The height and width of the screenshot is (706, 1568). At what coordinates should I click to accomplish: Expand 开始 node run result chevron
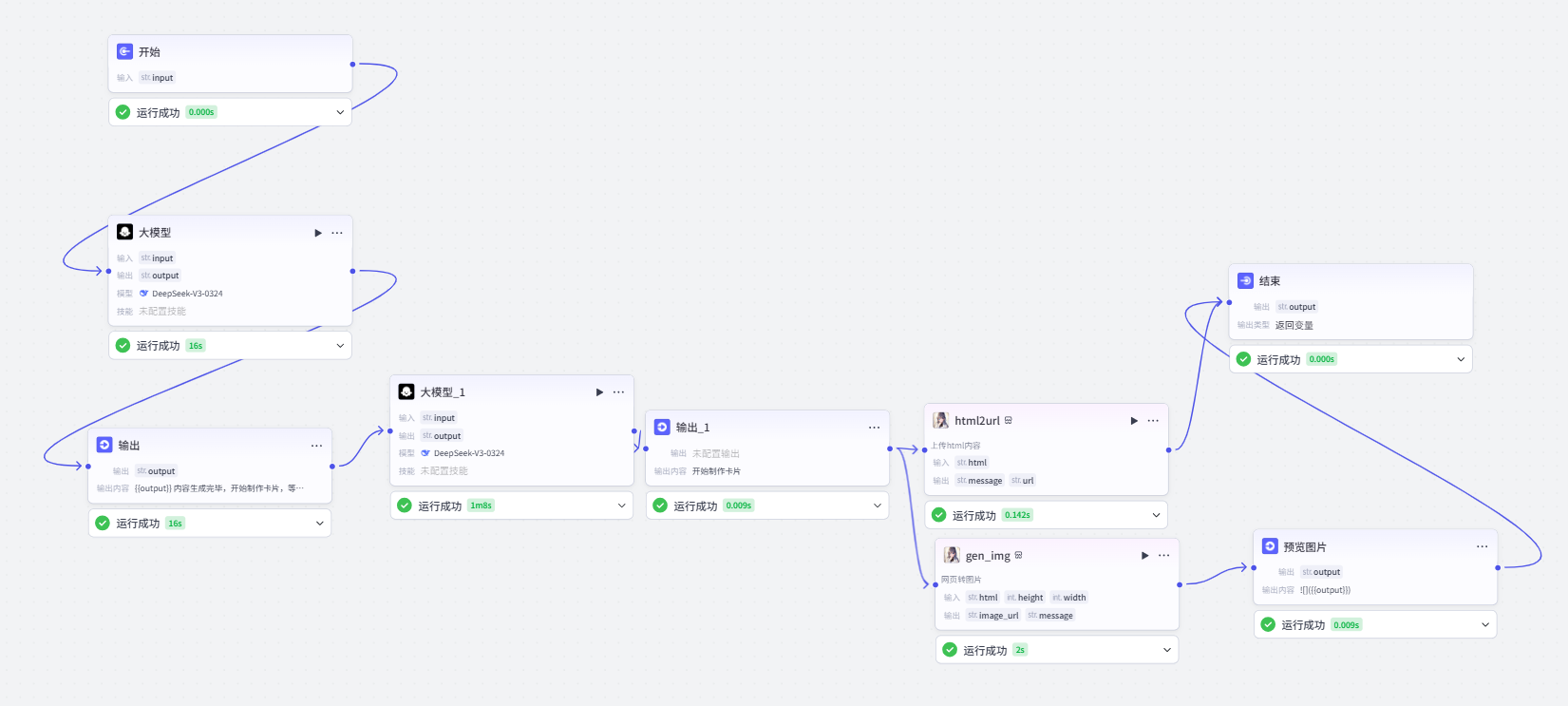[x=340, y=112]
